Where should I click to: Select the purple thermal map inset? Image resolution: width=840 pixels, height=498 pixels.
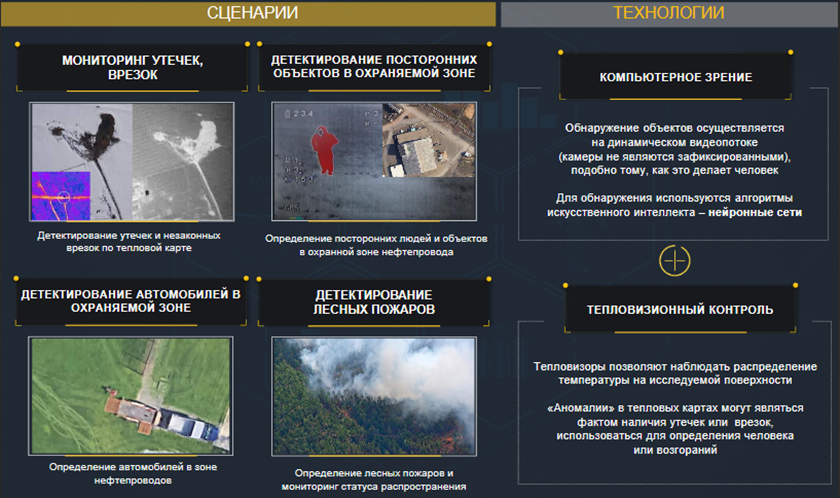tap(59, 195)
